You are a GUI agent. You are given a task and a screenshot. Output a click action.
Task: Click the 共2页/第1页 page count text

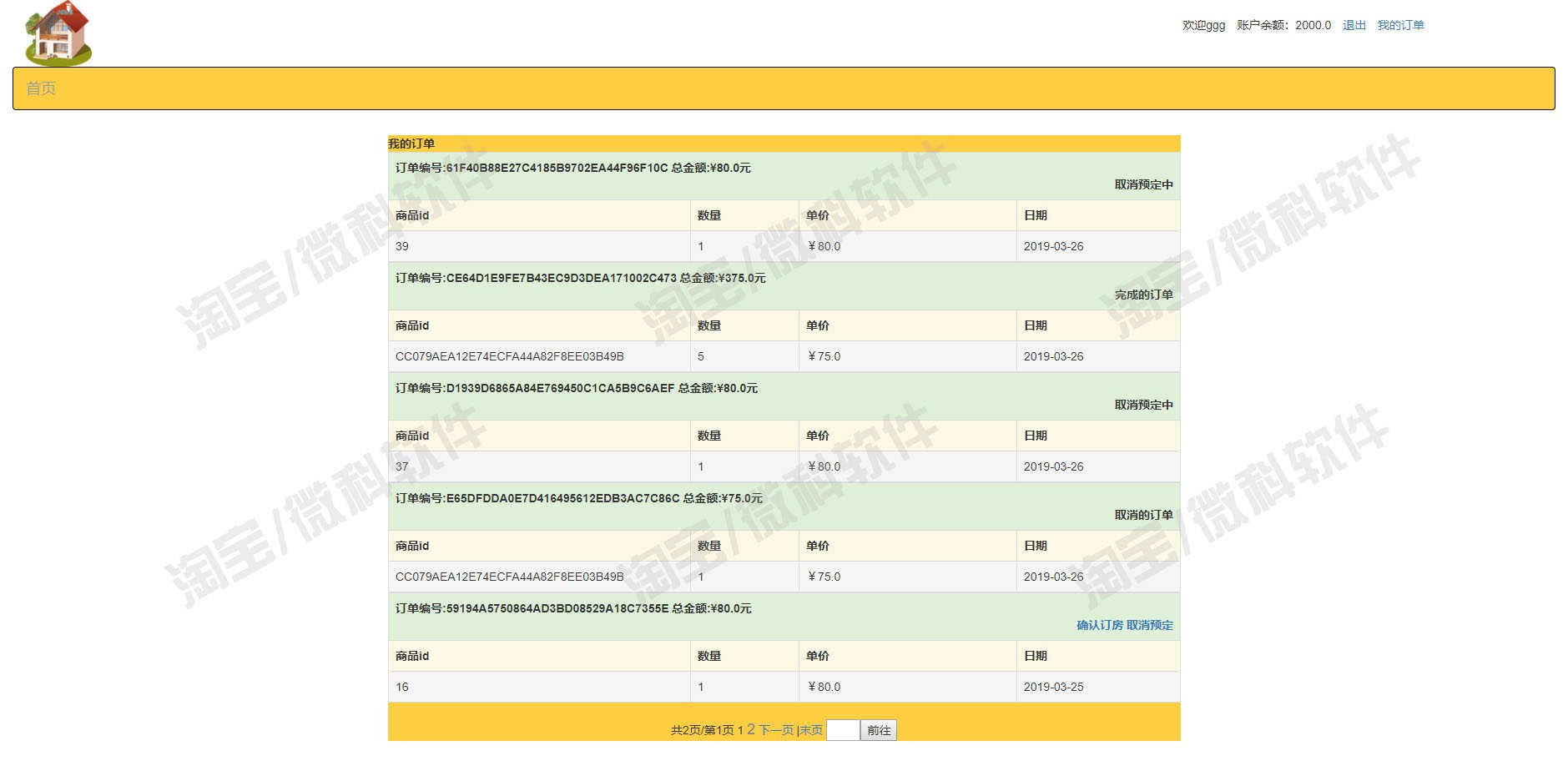point(702,730)
